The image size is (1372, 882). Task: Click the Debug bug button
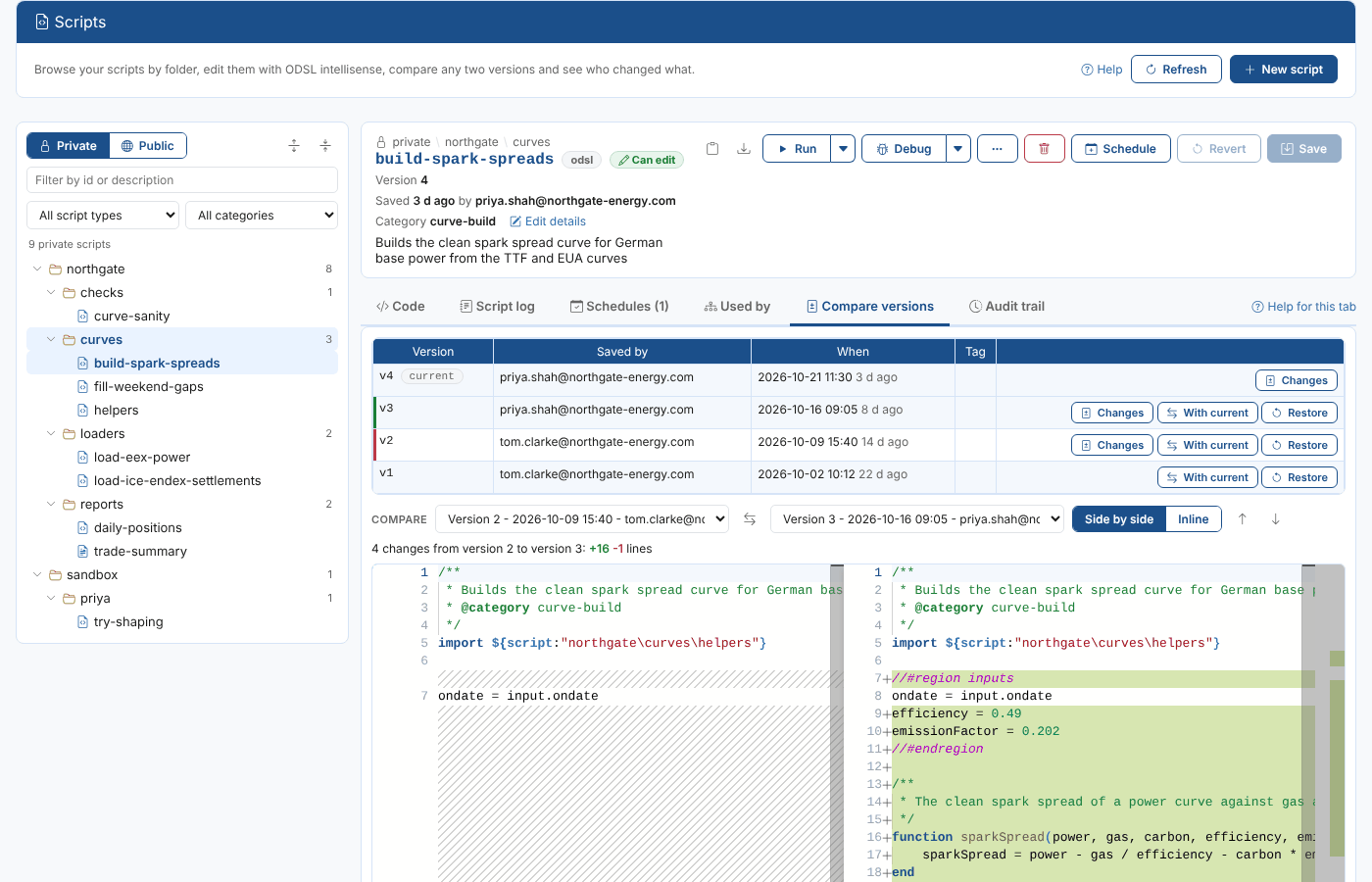[904, 149]
